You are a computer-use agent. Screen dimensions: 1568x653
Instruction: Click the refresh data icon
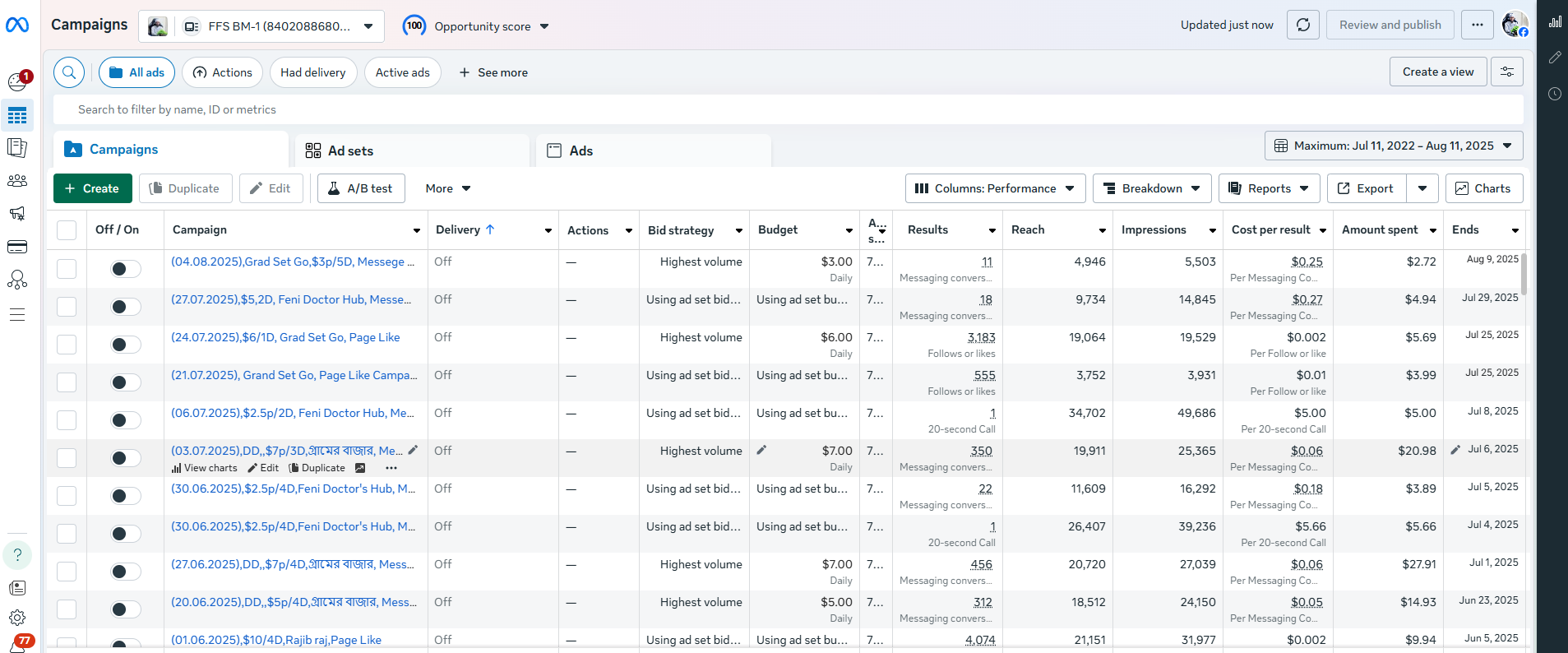pos(1302,25)
